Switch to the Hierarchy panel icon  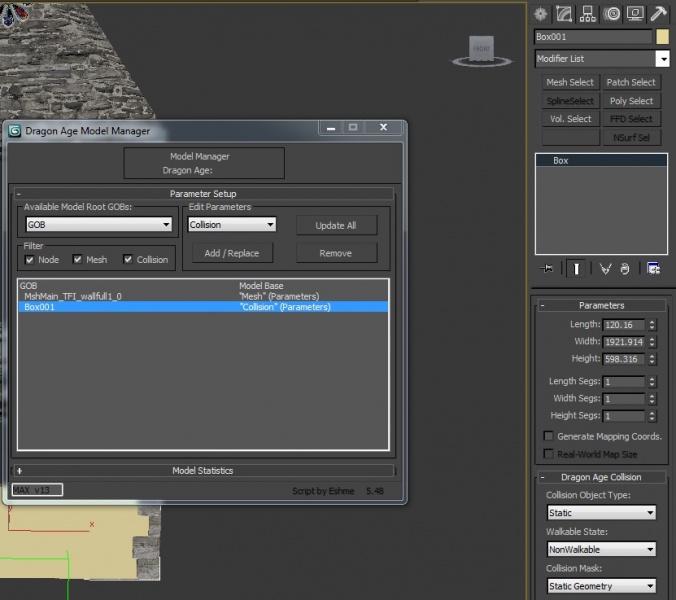click(588, 13)
